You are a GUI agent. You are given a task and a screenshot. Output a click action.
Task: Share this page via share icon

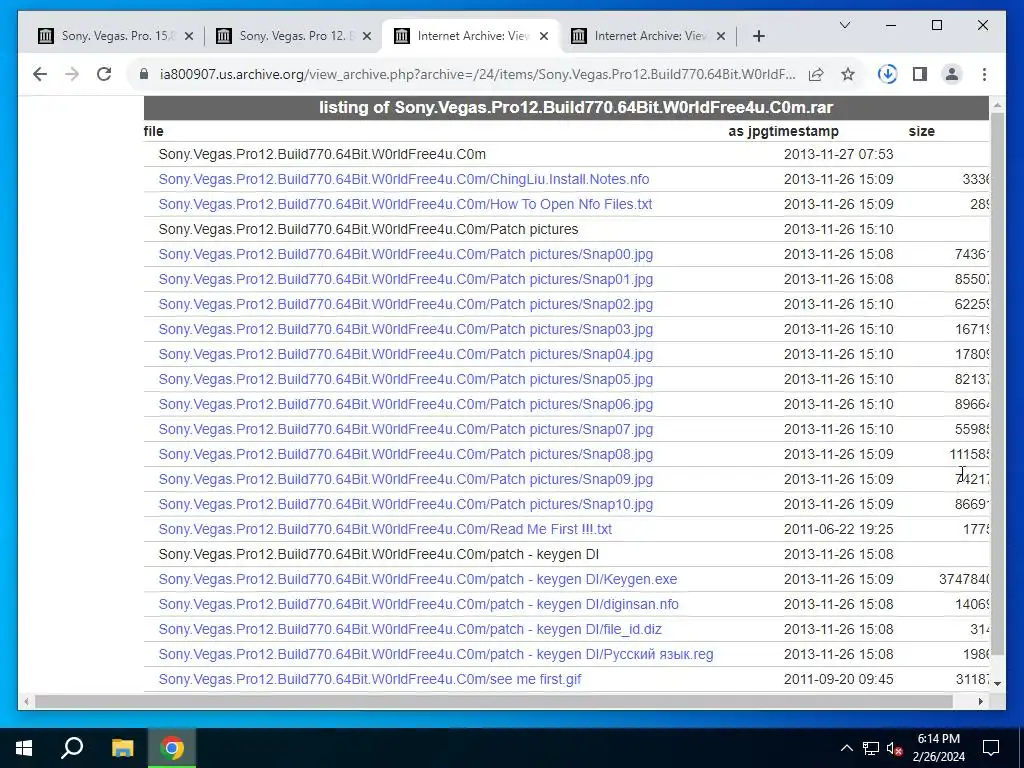[x=816, y=74]
